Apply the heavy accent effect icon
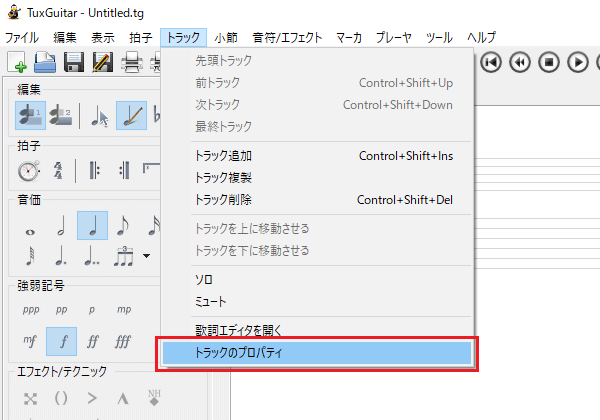Image resolution: width=600 pixels, height=420 pixels. pyautogui.click(x=123, y=399)
